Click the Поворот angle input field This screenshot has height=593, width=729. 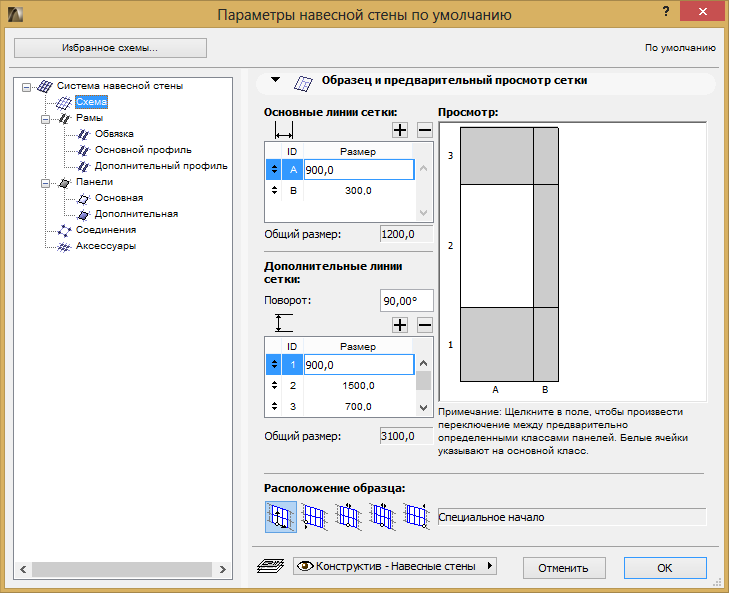click(x=406, y=300)
